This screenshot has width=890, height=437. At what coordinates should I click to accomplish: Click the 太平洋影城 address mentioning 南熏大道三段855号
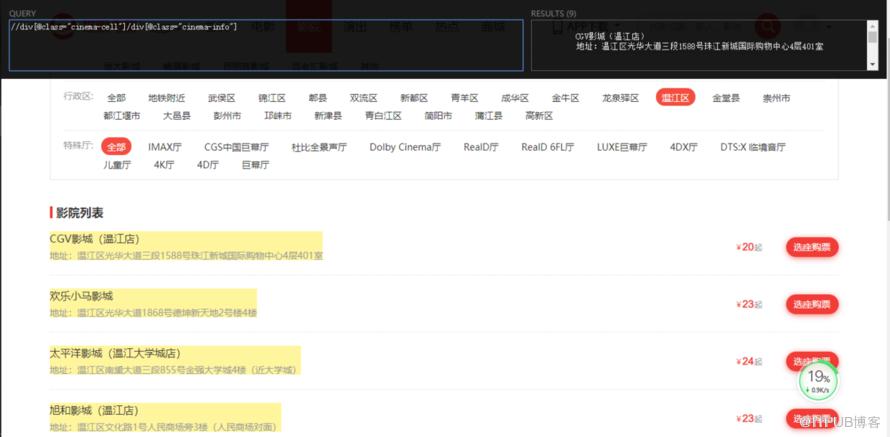173,370
